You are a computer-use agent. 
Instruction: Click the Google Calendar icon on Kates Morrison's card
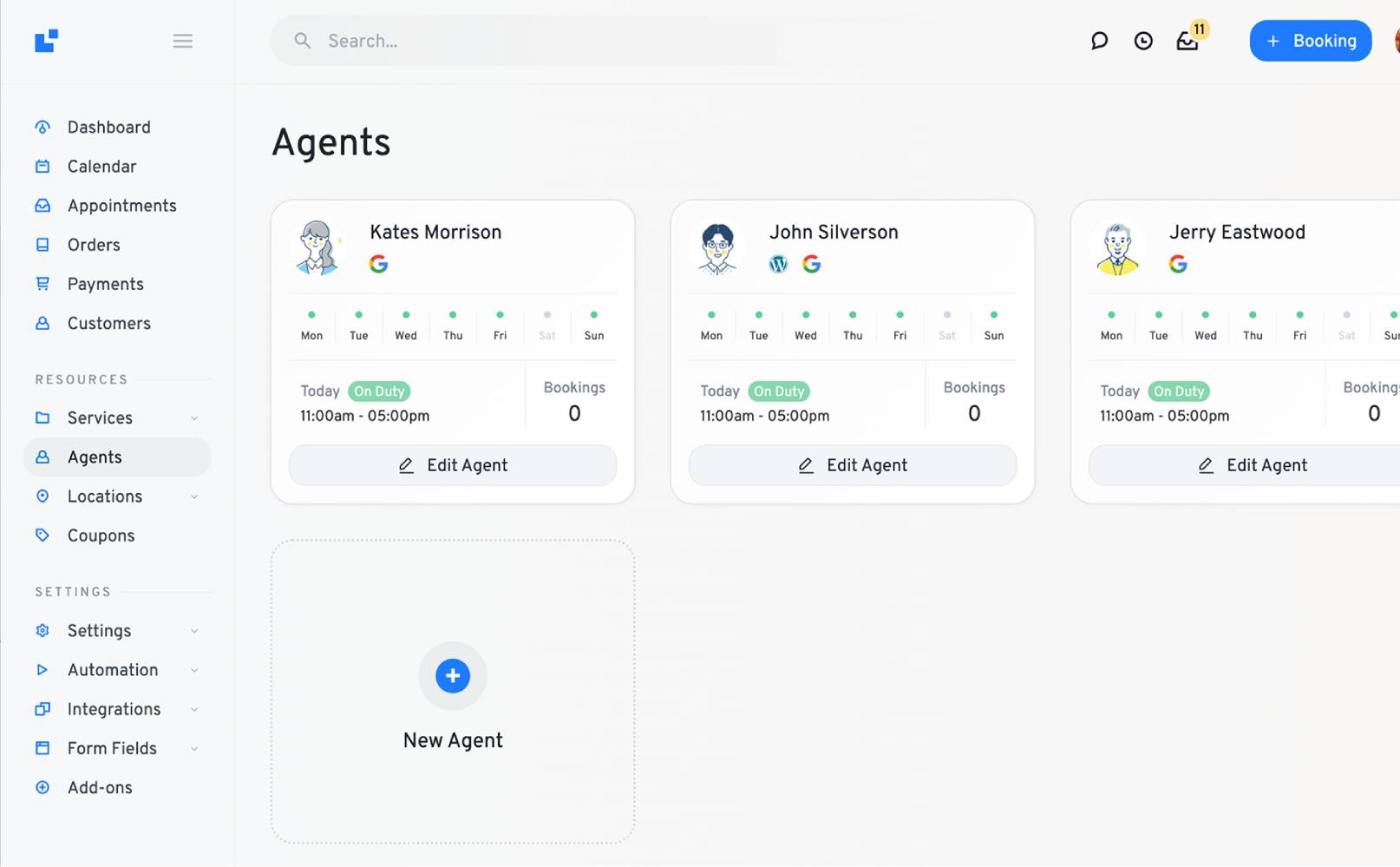(x=378, y=263)
